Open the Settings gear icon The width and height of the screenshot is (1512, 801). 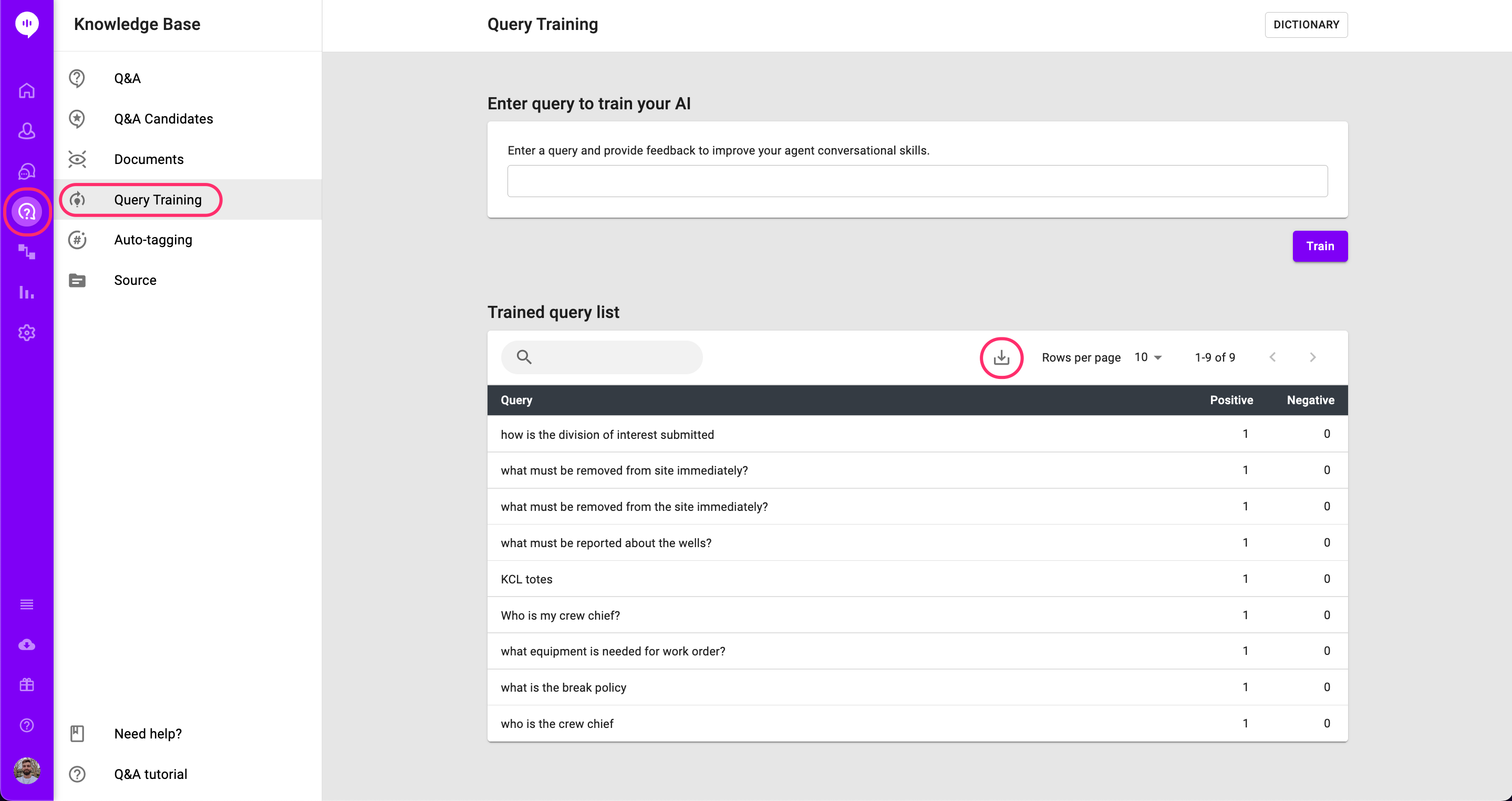(26, 332)
